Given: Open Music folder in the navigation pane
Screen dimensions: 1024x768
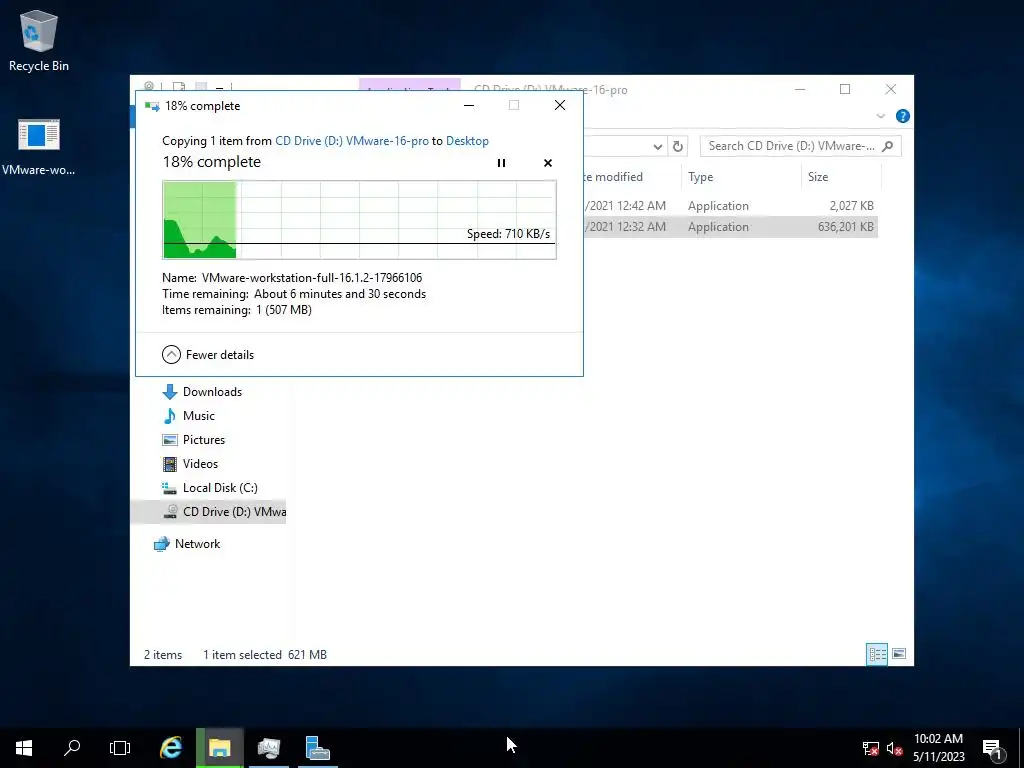Looking at the screenshot, I should tap(199, 416).
